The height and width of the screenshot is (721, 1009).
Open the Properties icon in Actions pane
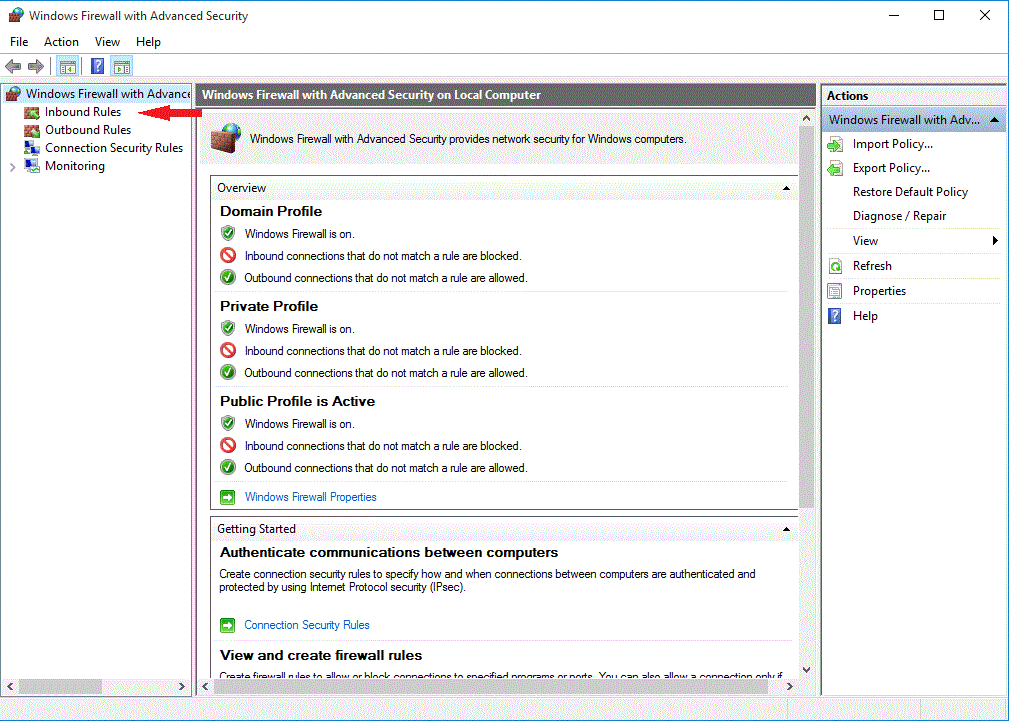coord(835,290)
